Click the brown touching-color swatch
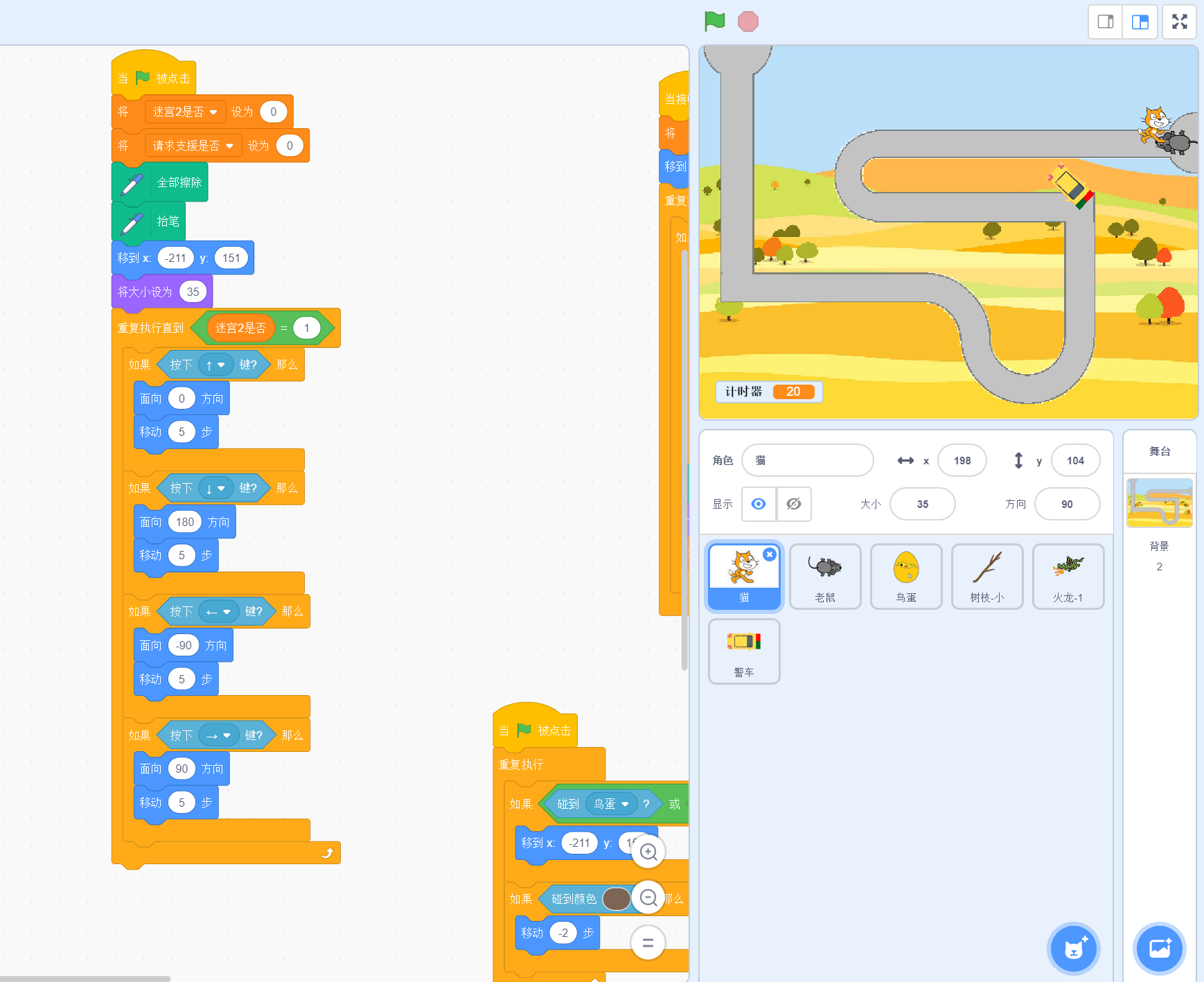1204x982 pixels. click(616, 899)
